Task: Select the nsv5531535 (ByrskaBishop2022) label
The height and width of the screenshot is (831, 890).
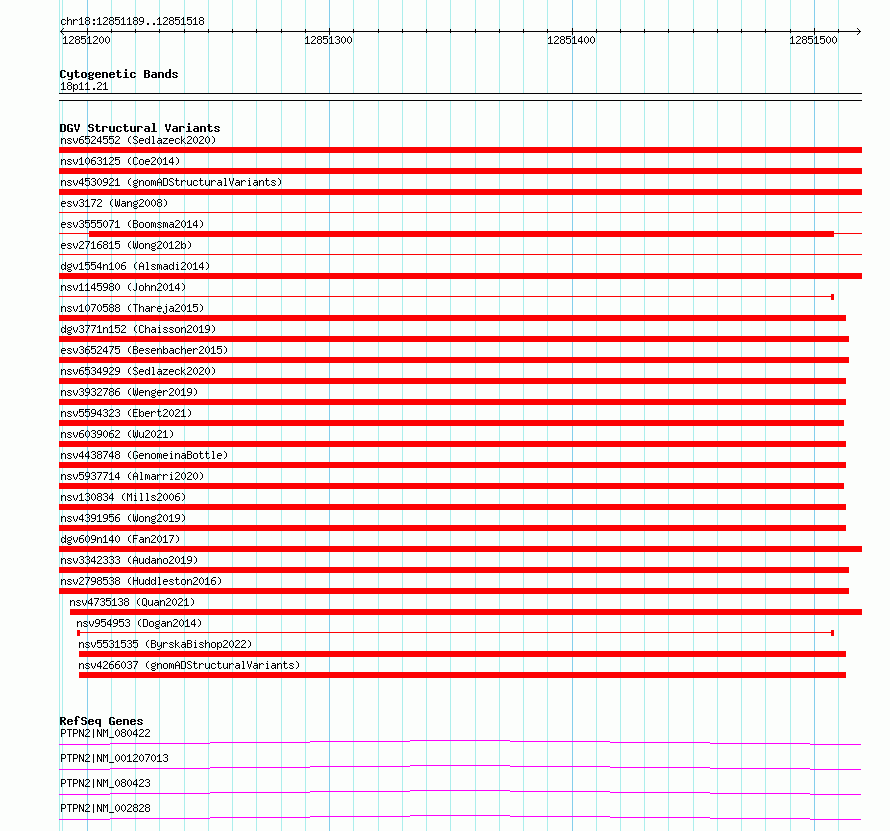Action: click(x=165, y=644)
